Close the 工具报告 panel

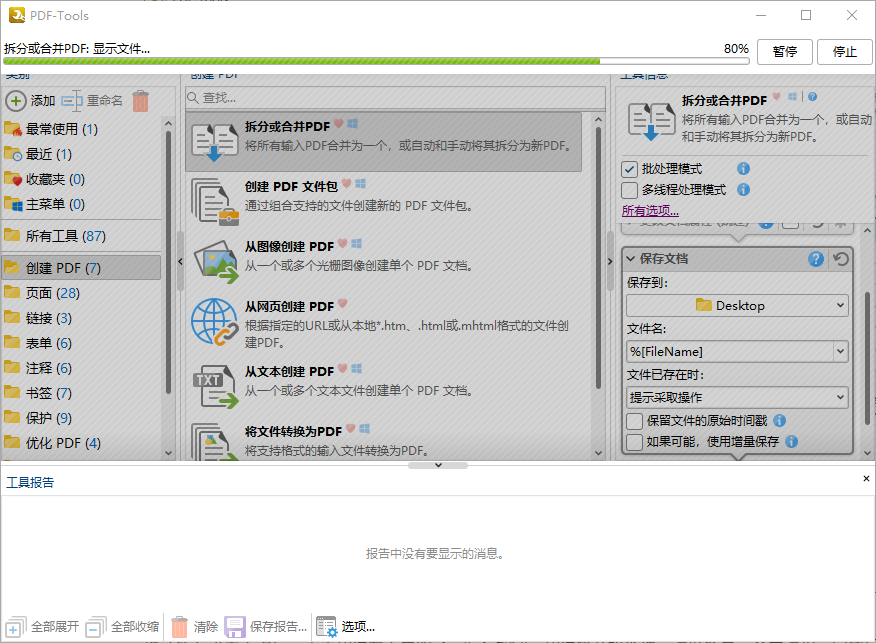click(866, 479)
